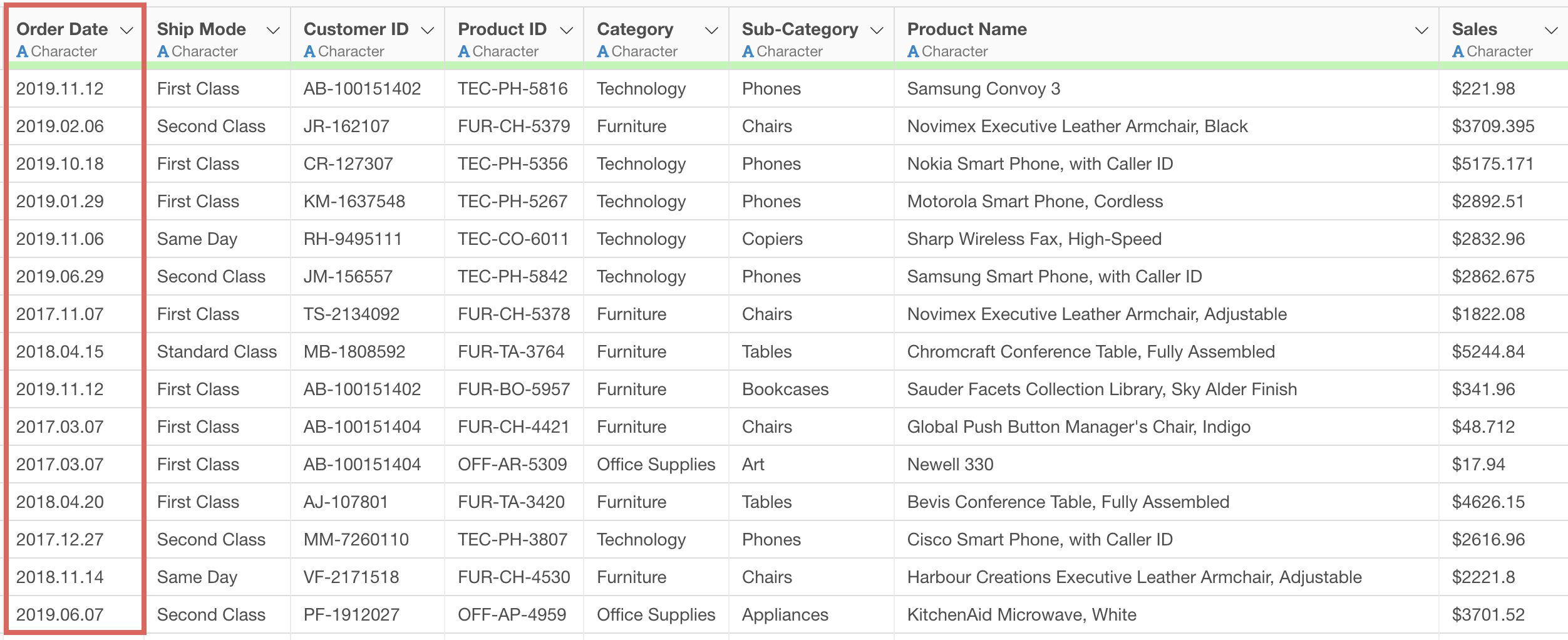
Task: Open the Order Date column dropdown arrow
Action: coord(126,30)
